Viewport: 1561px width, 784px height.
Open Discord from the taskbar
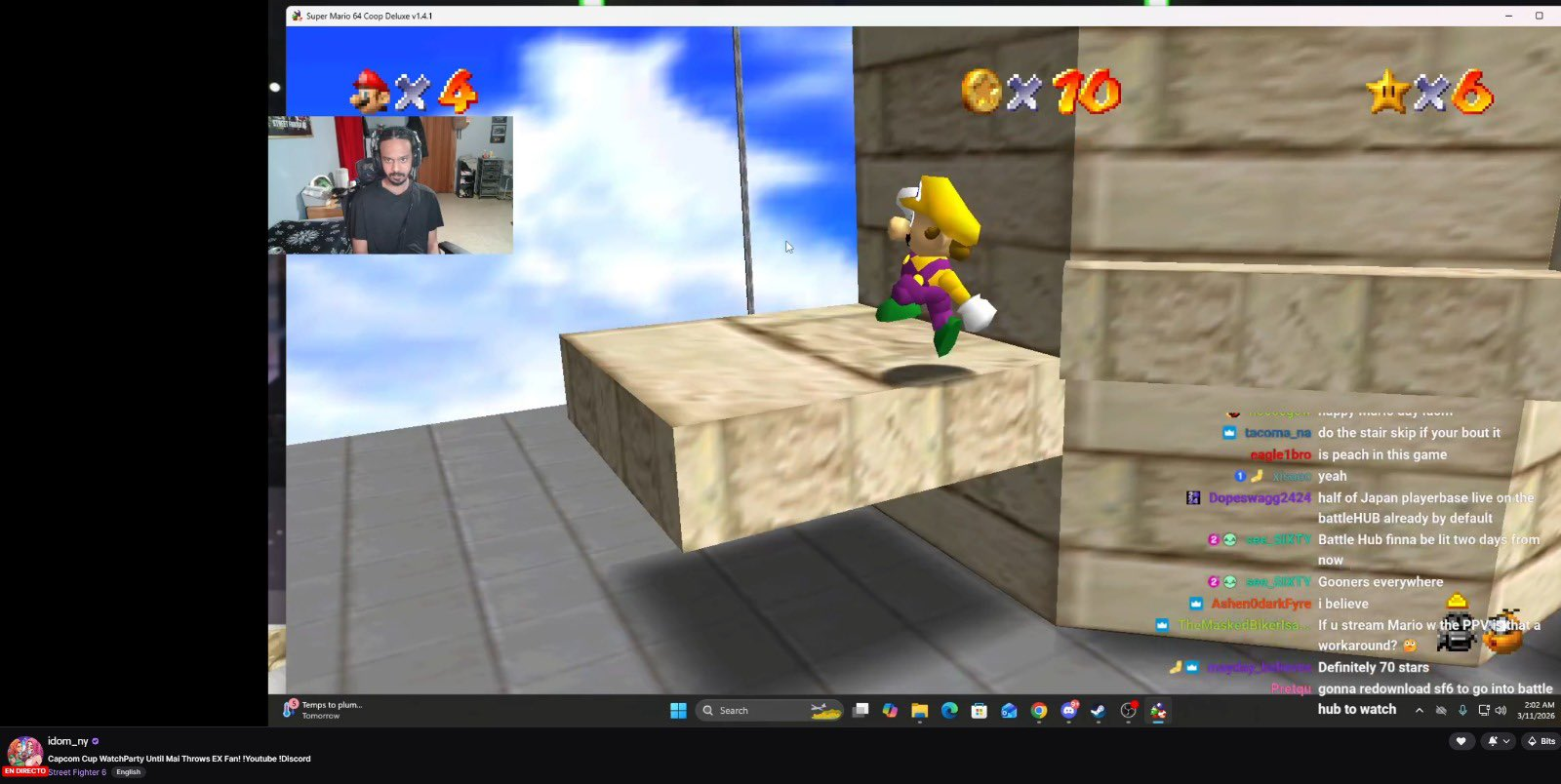click(1069, 711)
